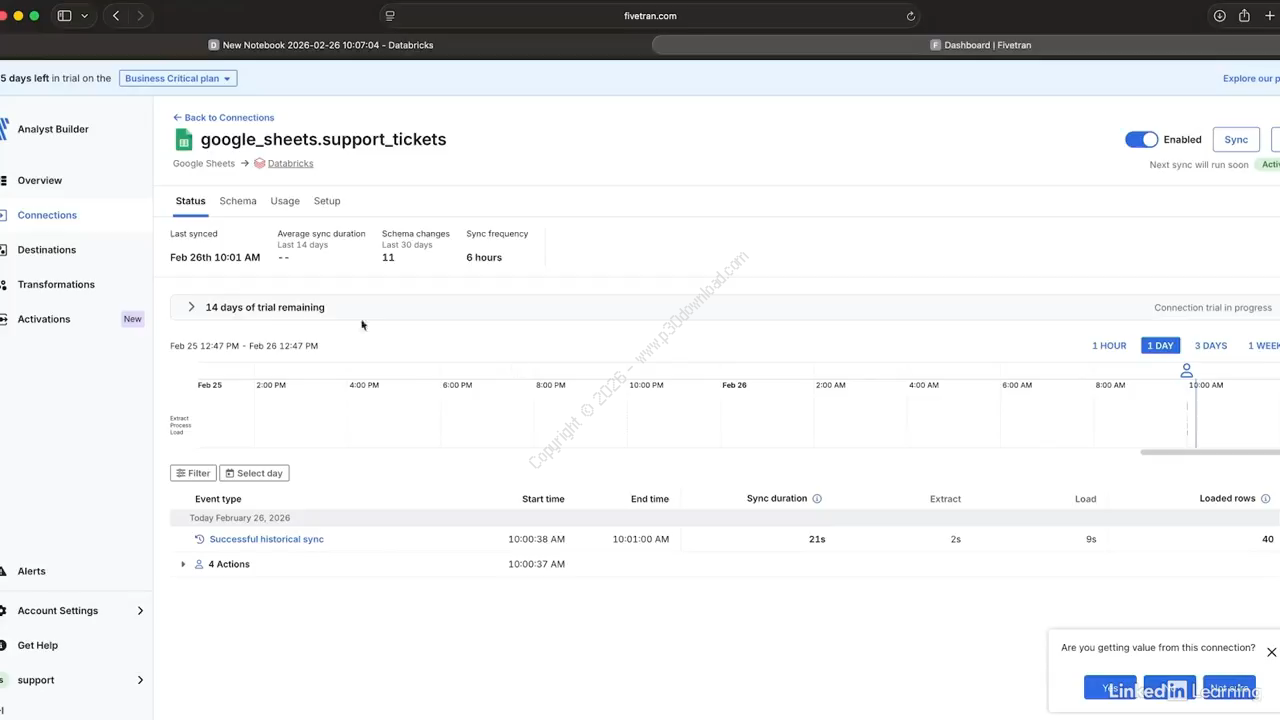Switch to the New Notebook Databricks tab
1280x720 pixels.
(321, 45)
